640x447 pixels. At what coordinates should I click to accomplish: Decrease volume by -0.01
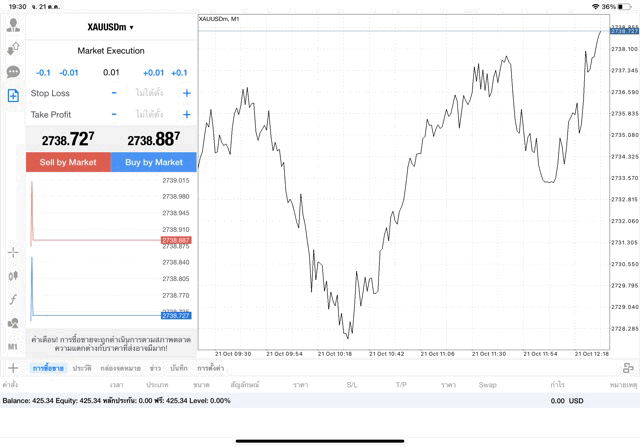(69, 72)
